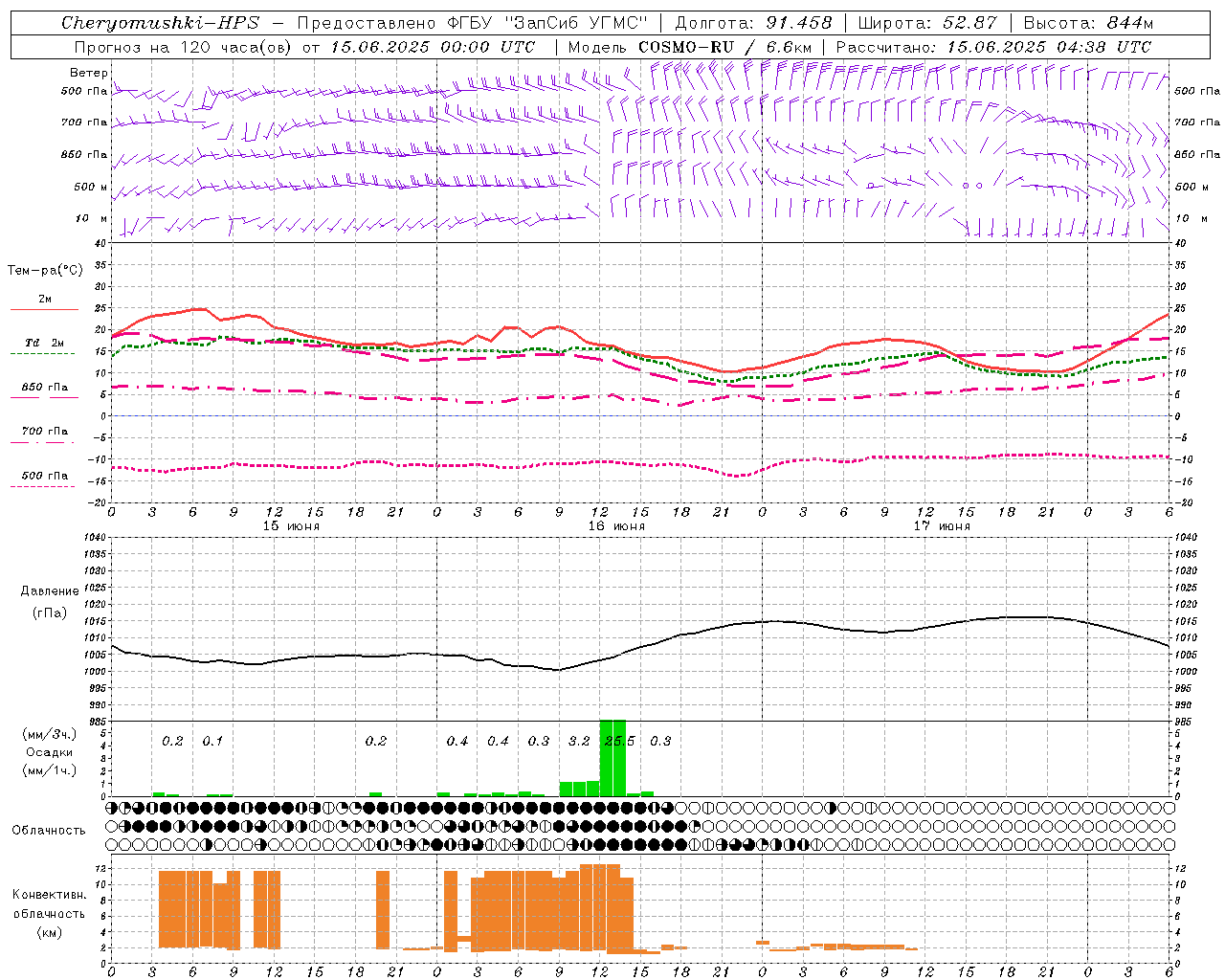Select Рассчитано: 15.06.2025 04:38 UTC timestamp
1225x980 pixels.
993,46
